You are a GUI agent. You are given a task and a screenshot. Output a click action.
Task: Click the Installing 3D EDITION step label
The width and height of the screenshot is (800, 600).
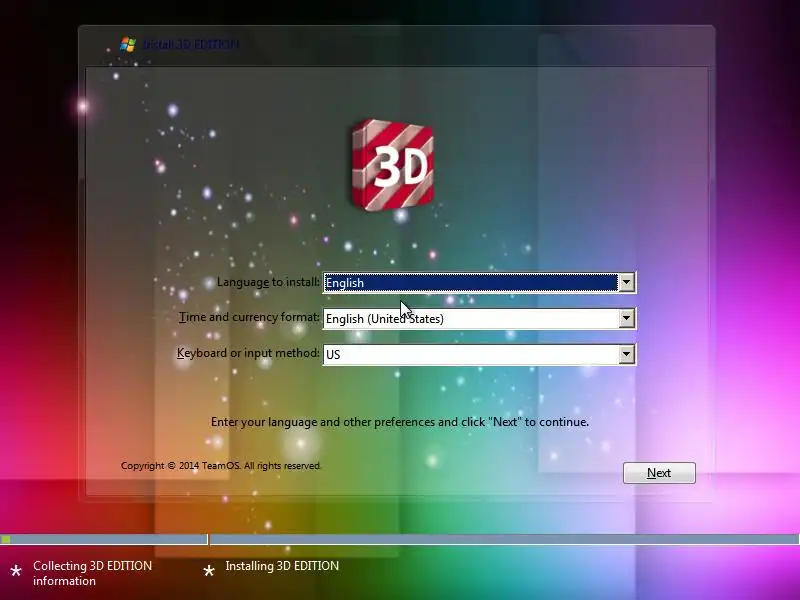pos(282,566)
